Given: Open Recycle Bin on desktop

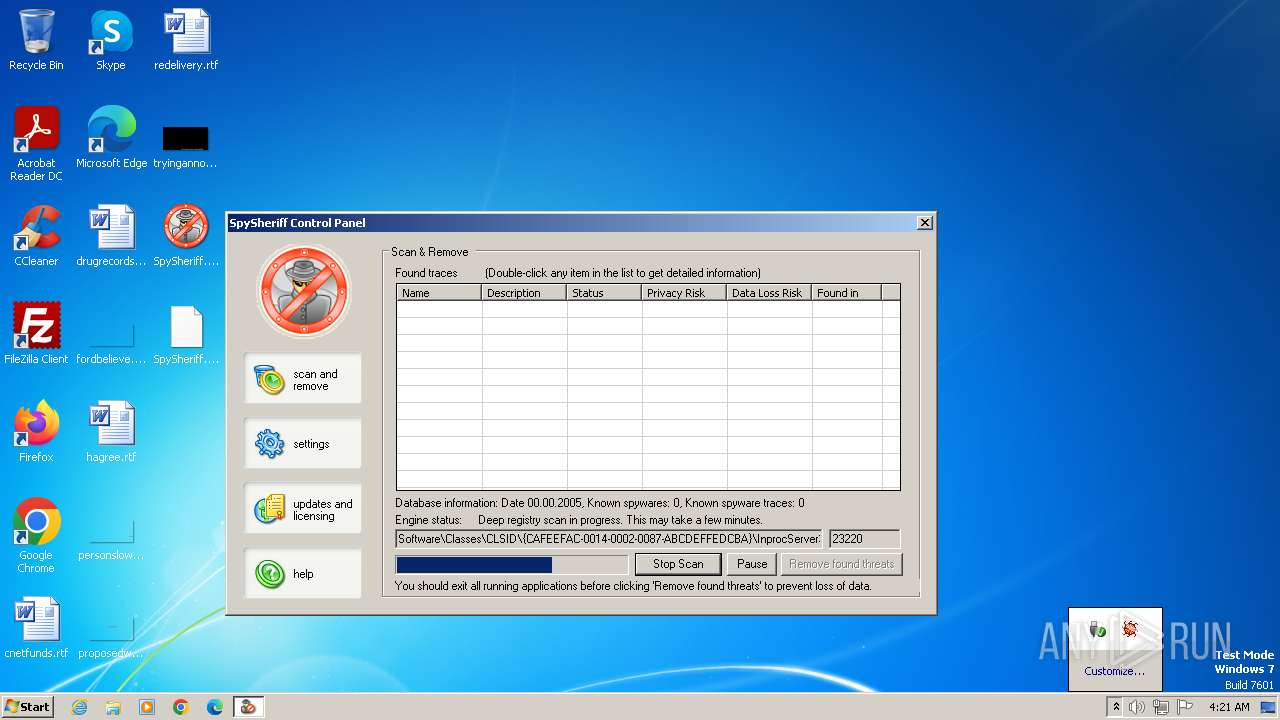Looking at the screenshot, I should click(36, 40).
